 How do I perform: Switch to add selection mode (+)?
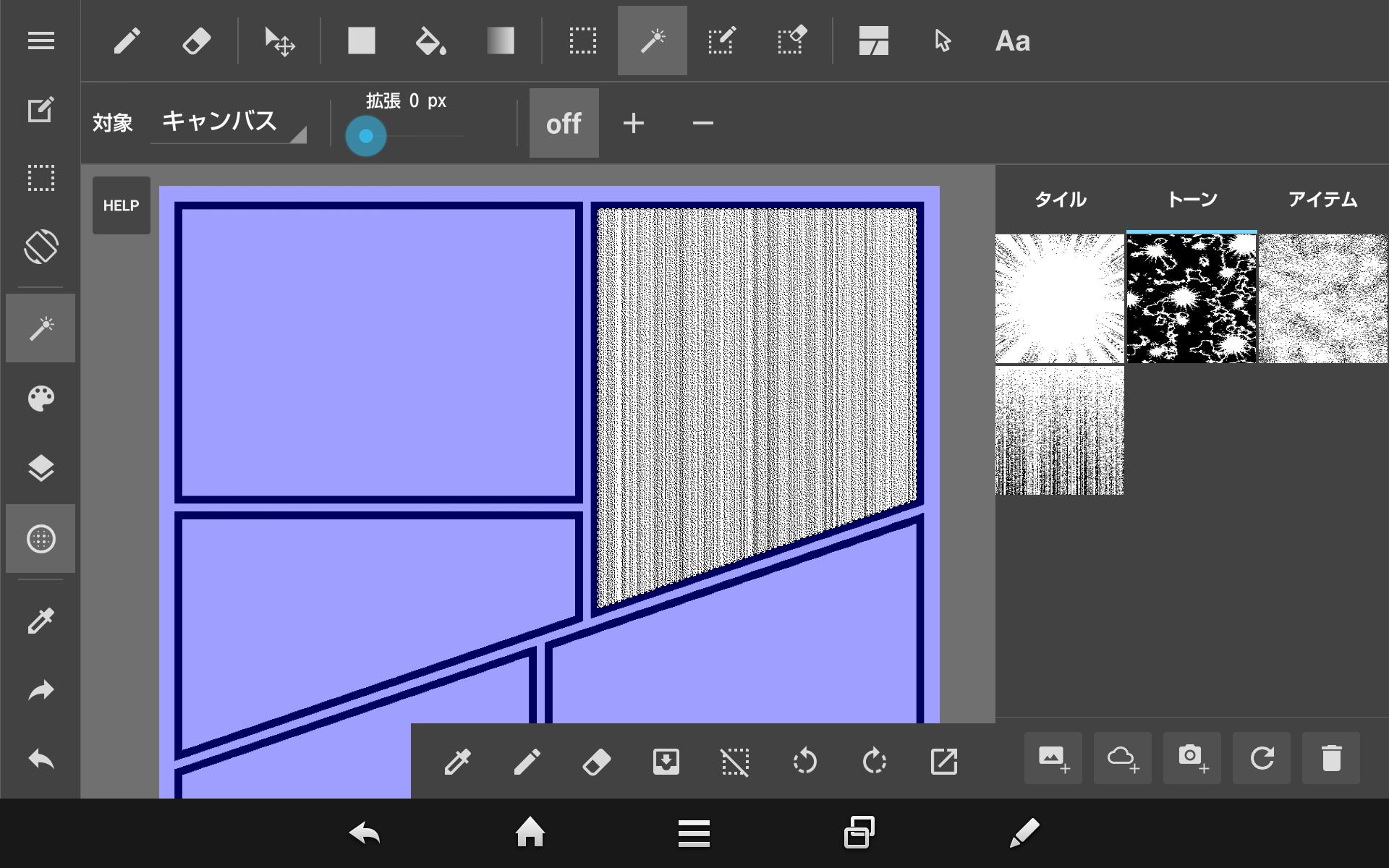pos(633,124)
